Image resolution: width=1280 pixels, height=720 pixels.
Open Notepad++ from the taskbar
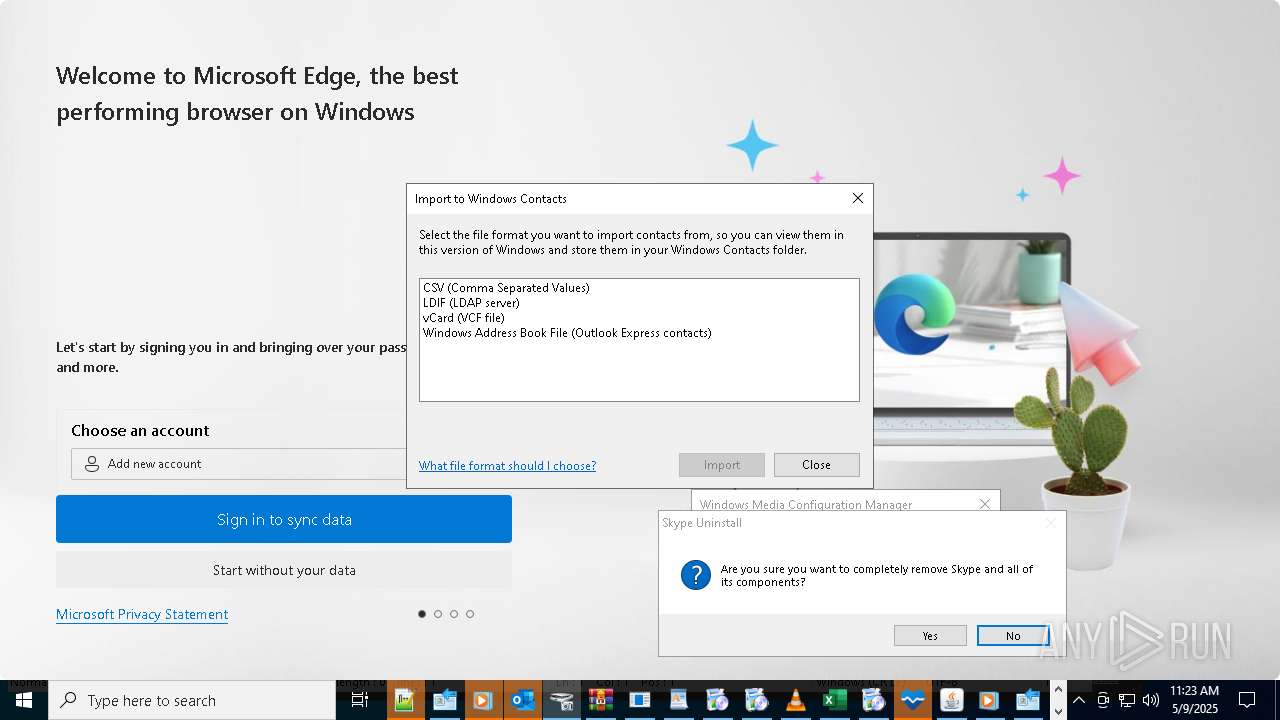(404, 700)
